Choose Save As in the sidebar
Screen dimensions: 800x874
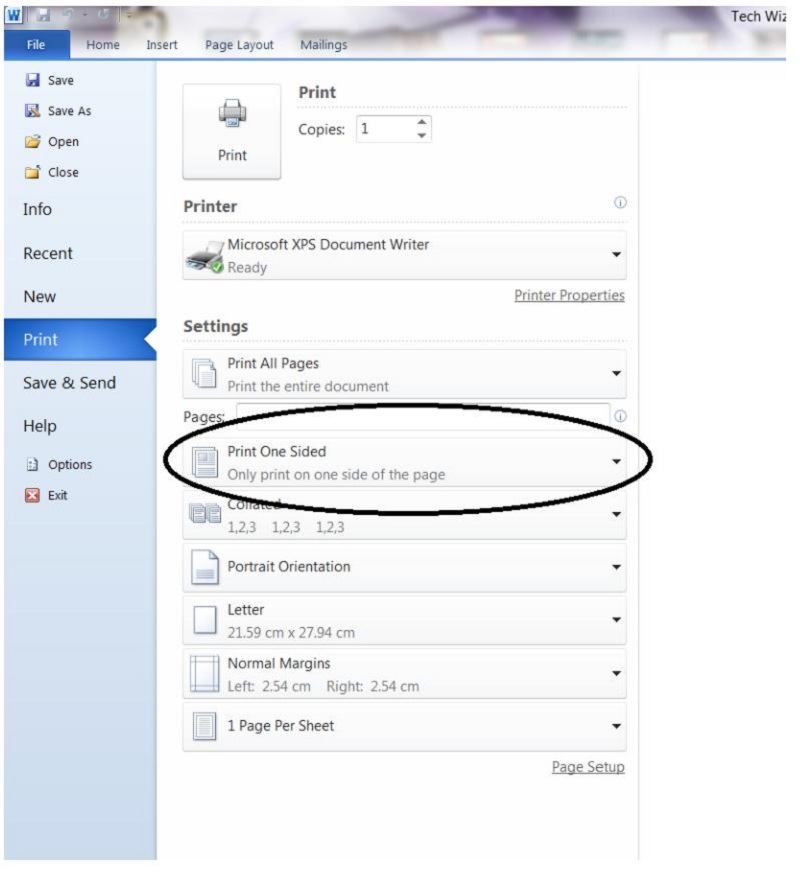pos(58,111)
